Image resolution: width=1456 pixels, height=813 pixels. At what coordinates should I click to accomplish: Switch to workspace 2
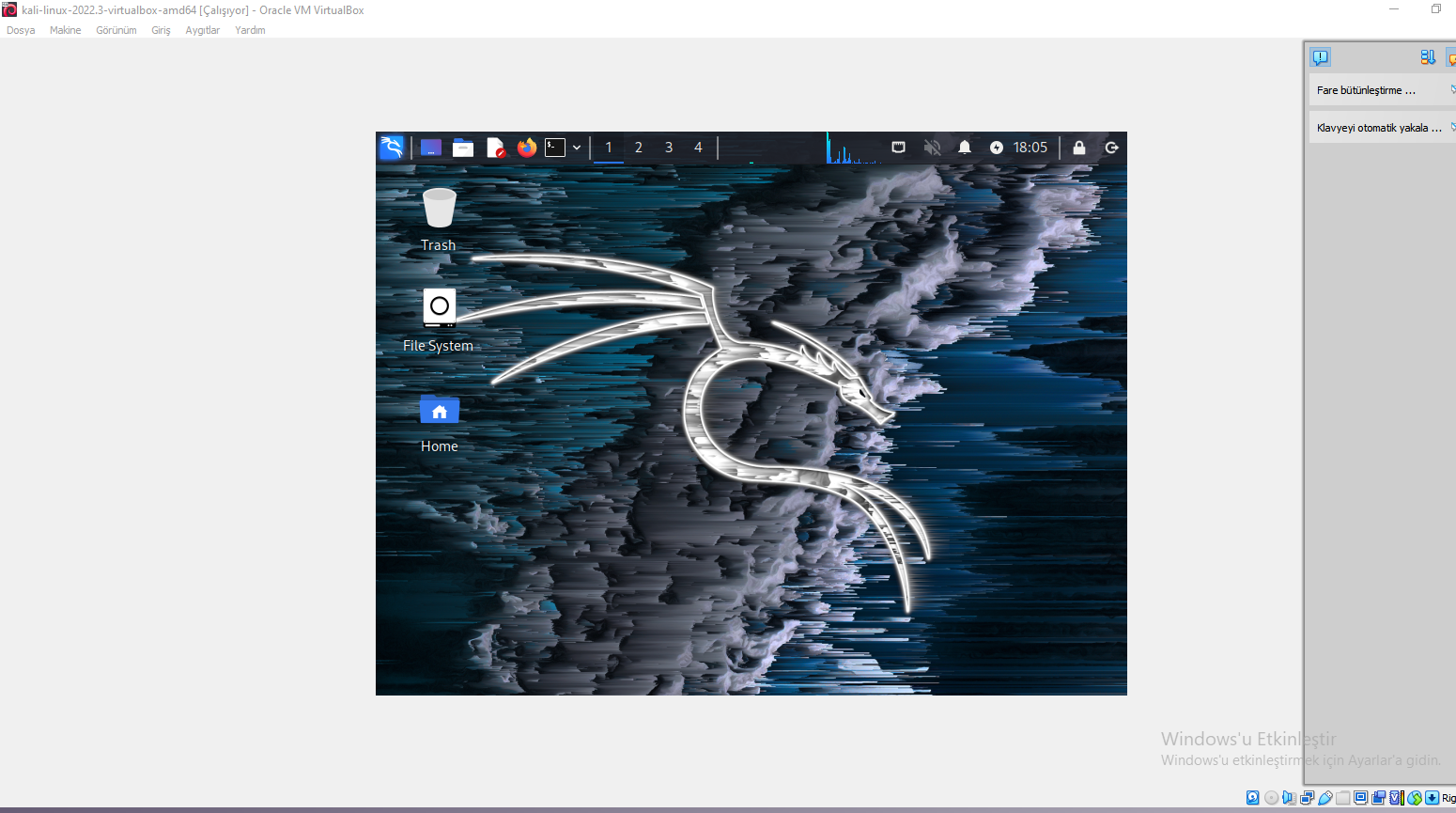point(639,148)
